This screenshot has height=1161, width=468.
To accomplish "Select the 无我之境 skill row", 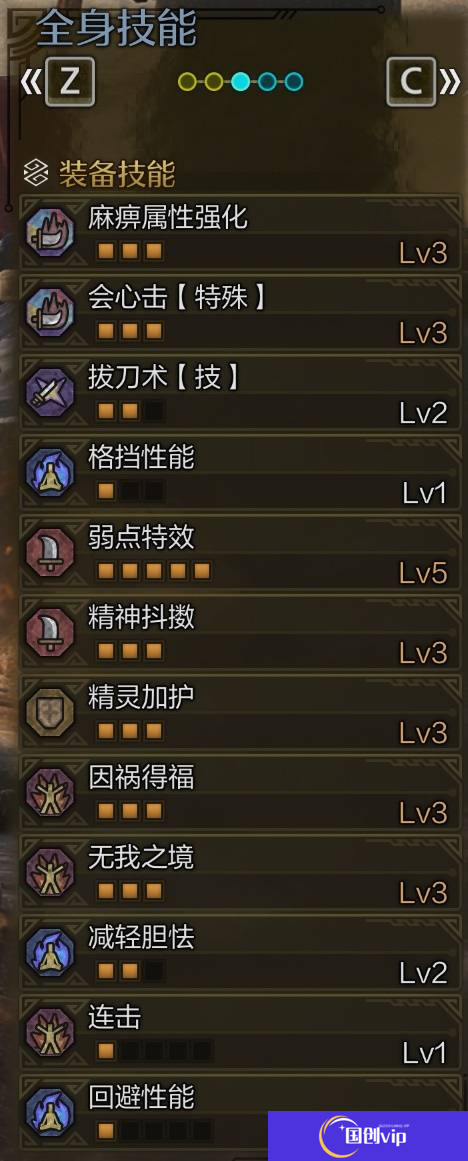I will click(x=240, y=872).
